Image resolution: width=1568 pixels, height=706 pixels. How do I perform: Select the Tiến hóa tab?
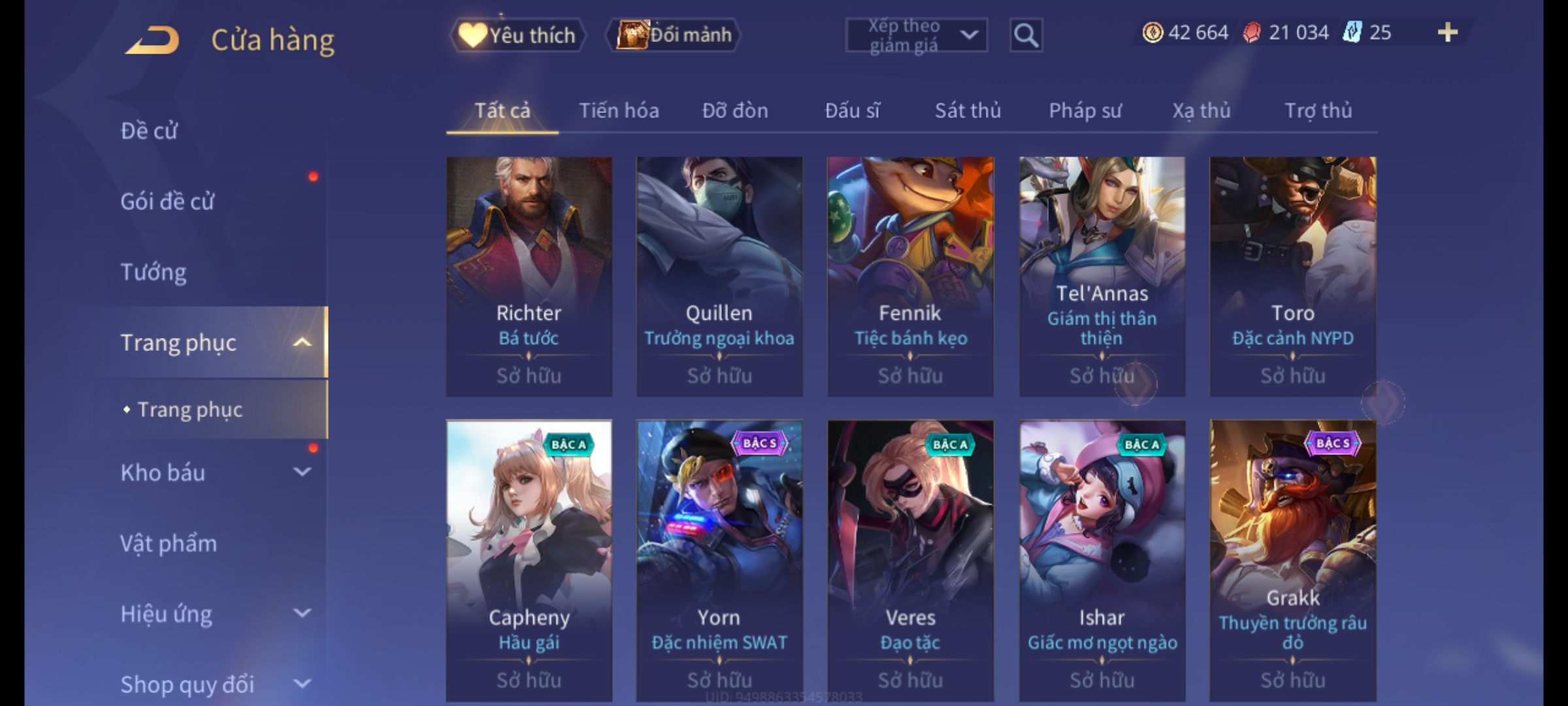pos(619,110)
